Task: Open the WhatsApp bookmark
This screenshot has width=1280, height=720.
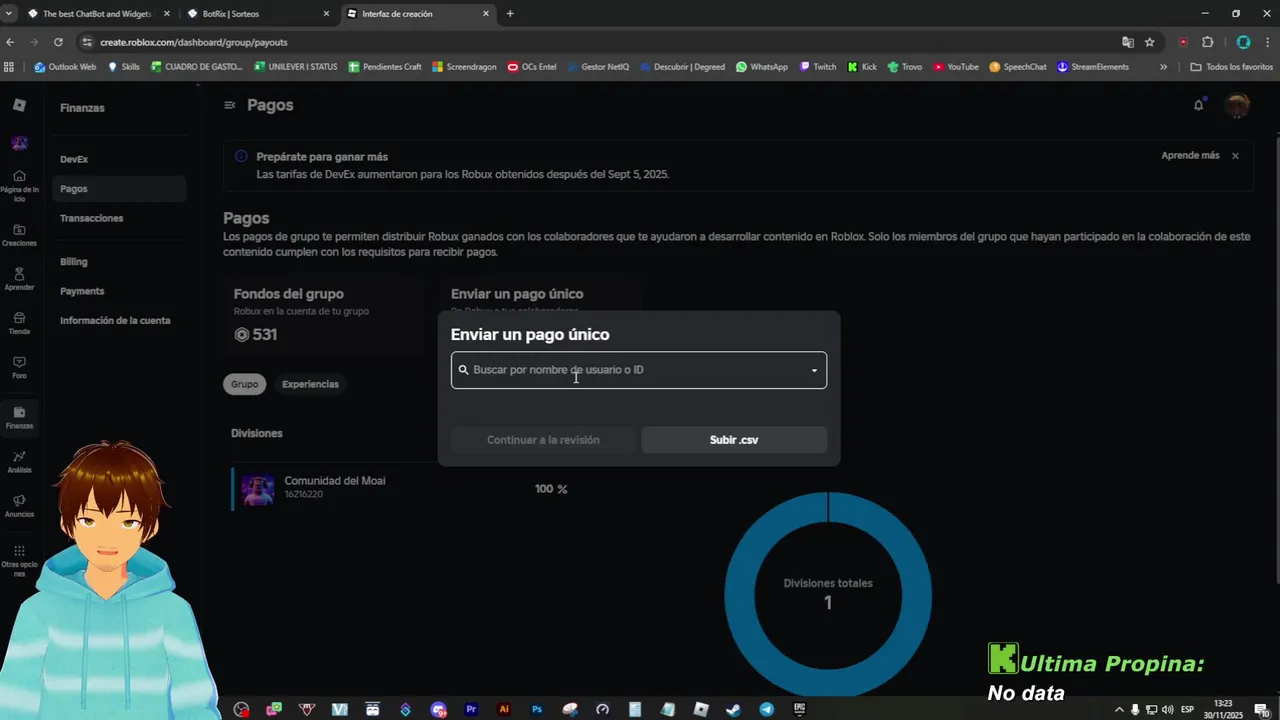Action: pos(761,67)
